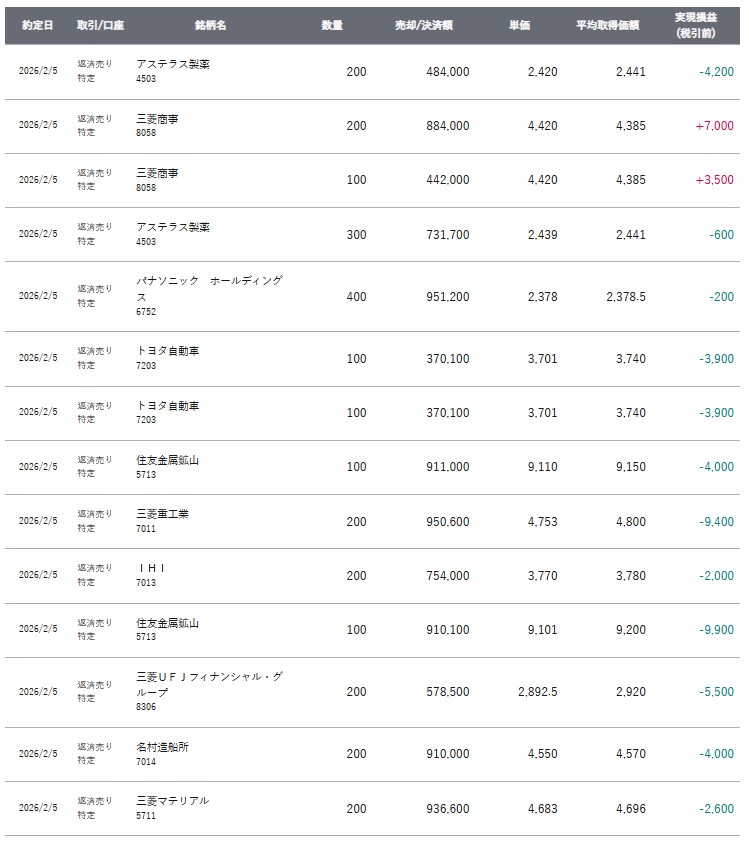The height and width of the screenshot is (846, 749).
Task: Click the 数量 column header
Action: point(333,24)
